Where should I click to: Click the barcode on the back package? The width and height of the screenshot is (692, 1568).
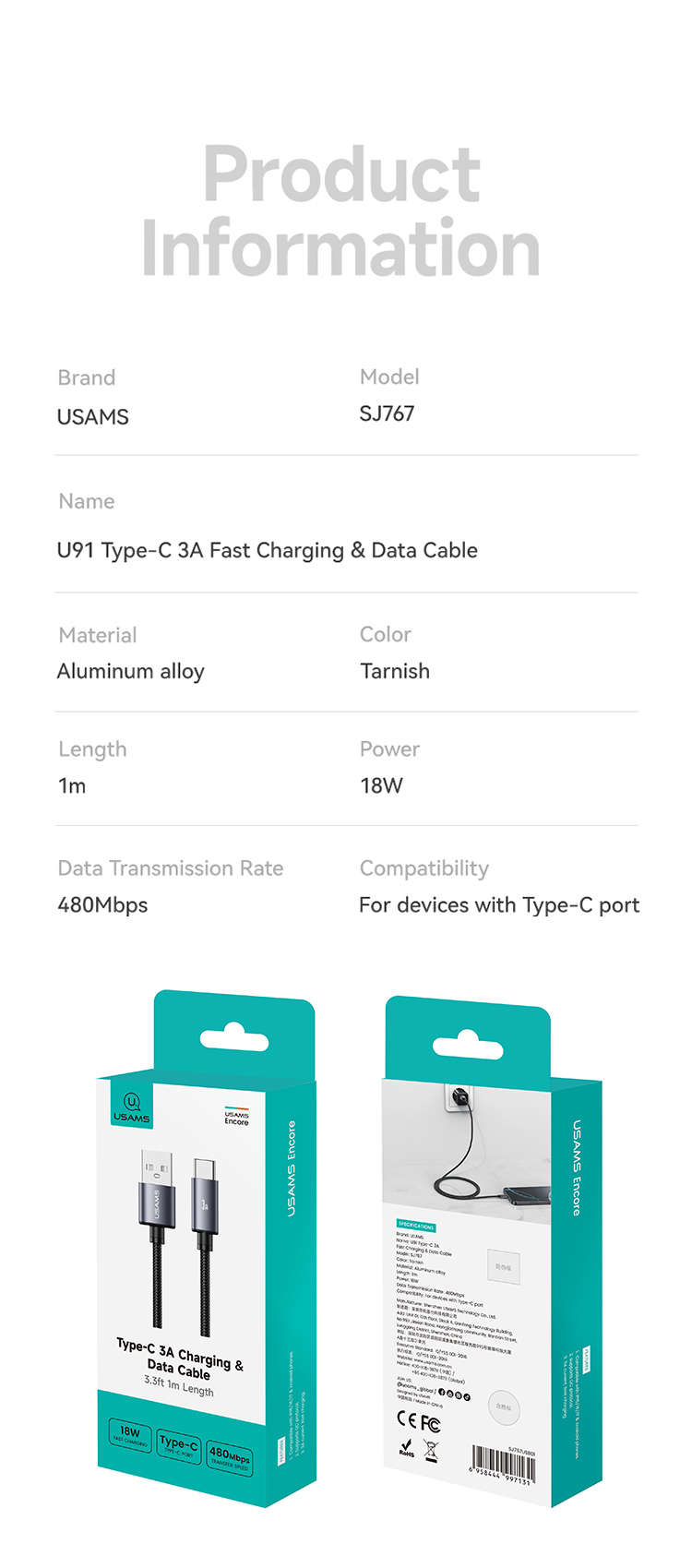[501, 1465]
